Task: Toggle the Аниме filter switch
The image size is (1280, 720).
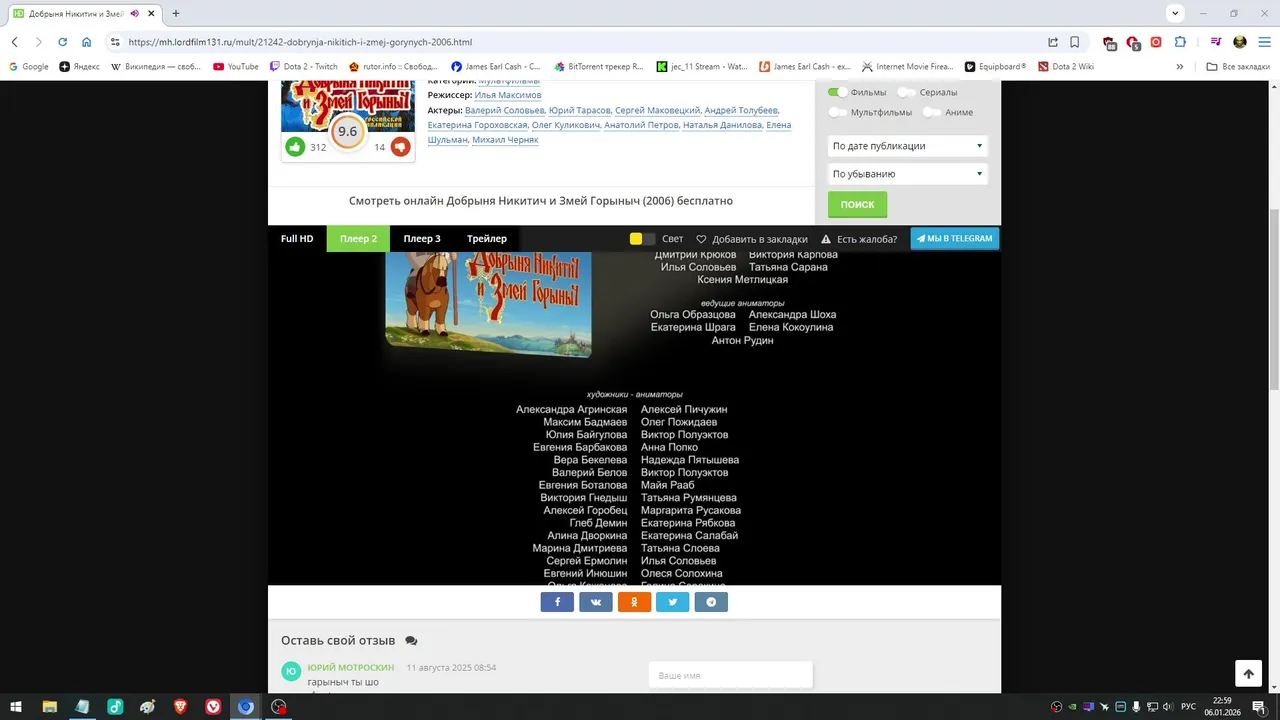Action: [931, 112]
